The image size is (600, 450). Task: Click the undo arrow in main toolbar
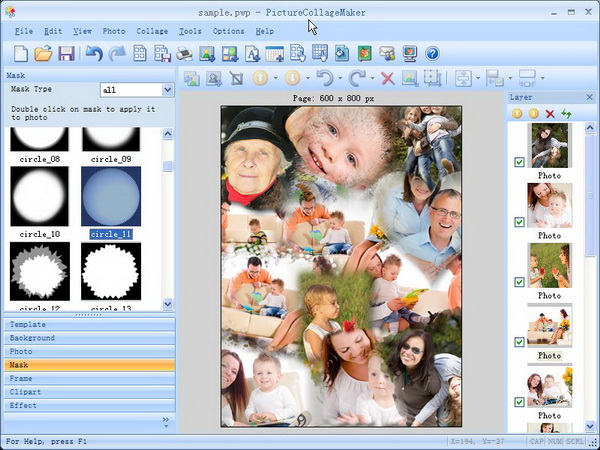point(94,53)
